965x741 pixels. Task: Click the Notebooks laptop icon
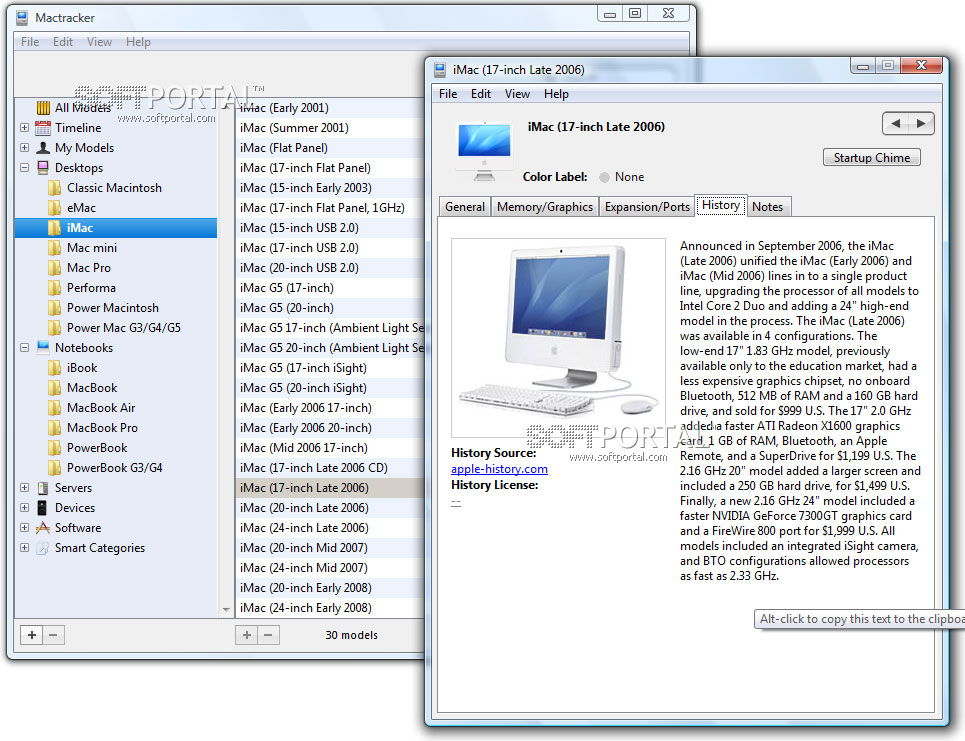tap(43, 348)
